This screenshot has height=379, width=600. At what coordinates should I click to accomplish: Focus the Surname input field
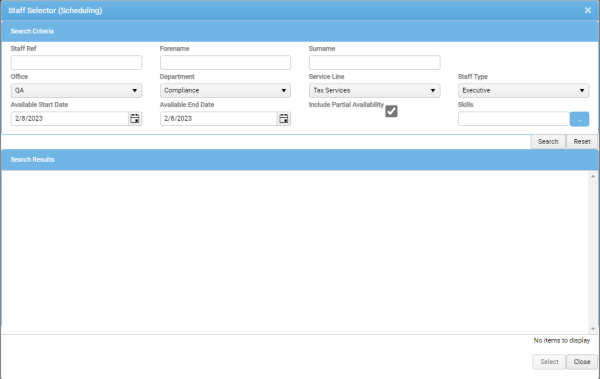point(375,63)
